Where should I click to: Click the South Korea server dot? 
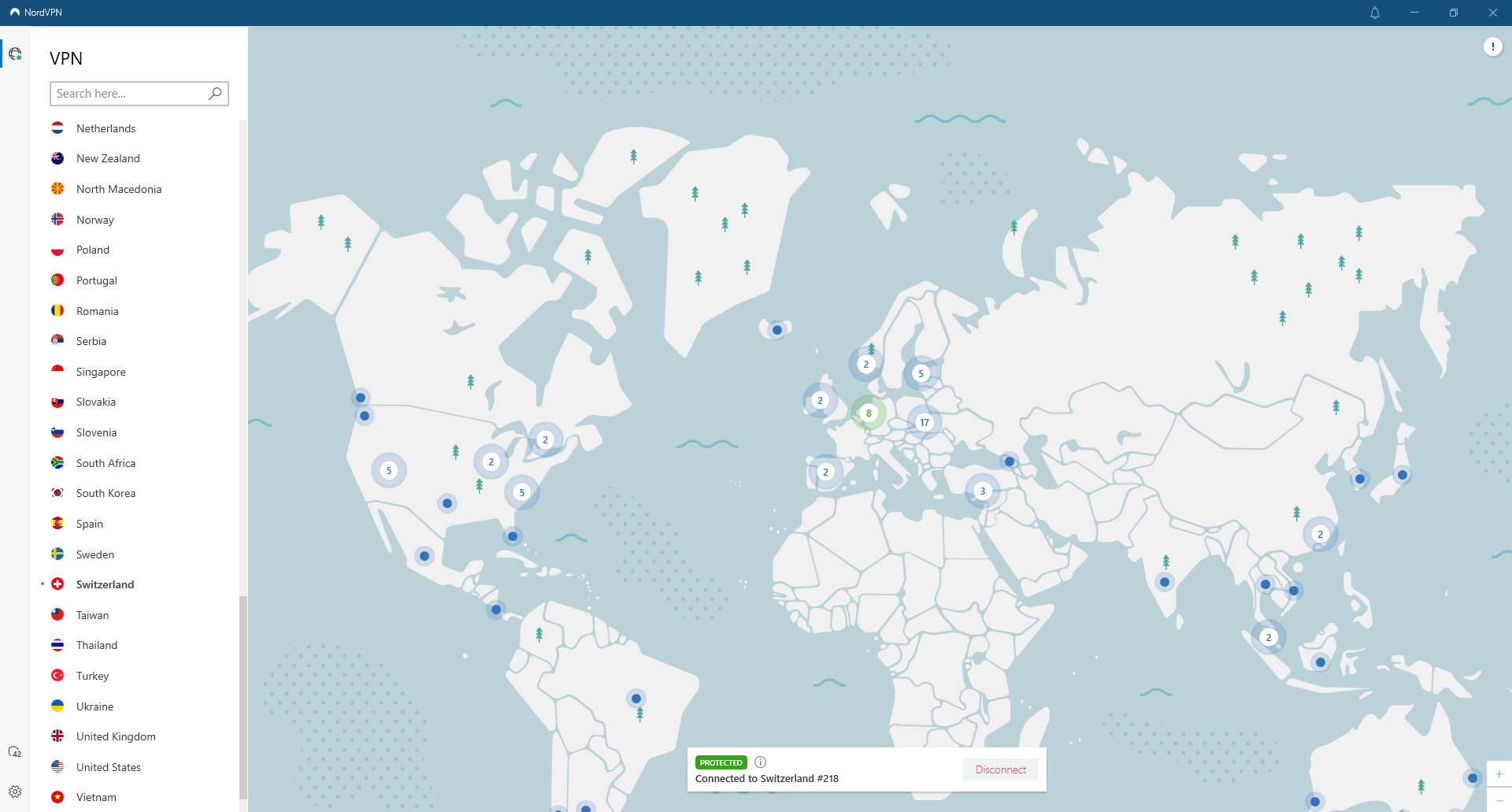click(1360, 479)
